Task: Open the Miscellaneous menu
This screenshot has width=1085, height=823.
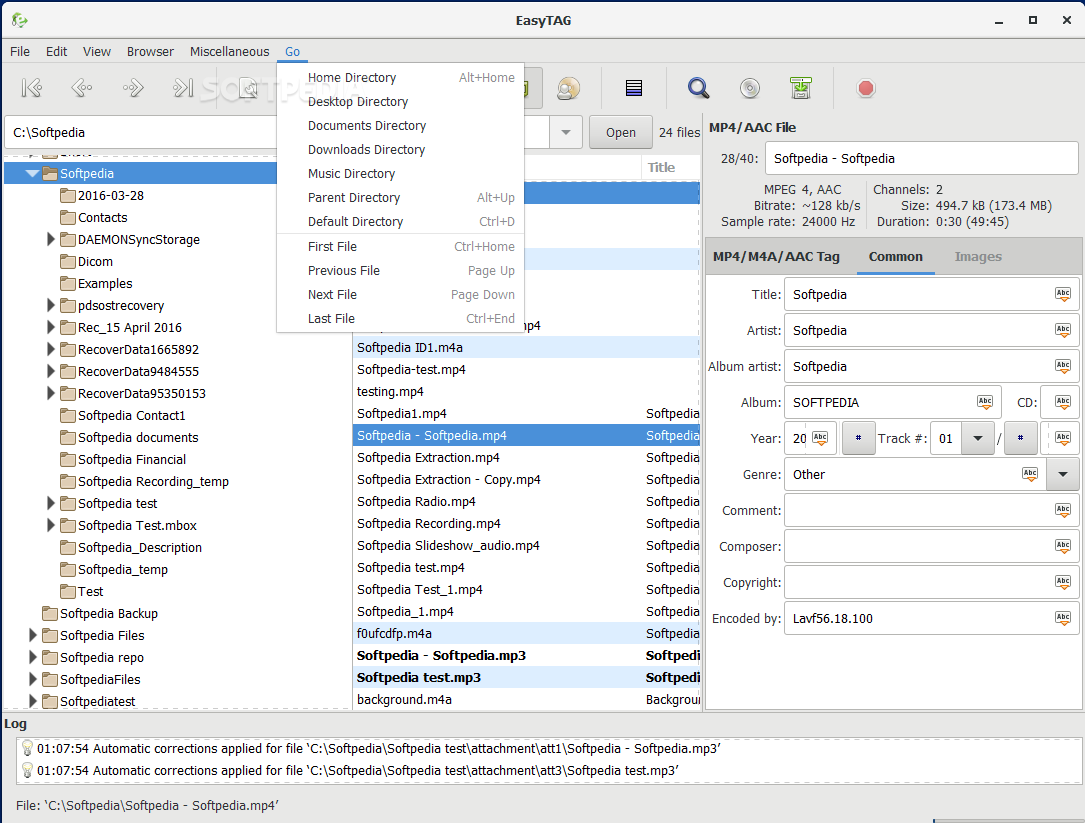Action: coord(230,51)
